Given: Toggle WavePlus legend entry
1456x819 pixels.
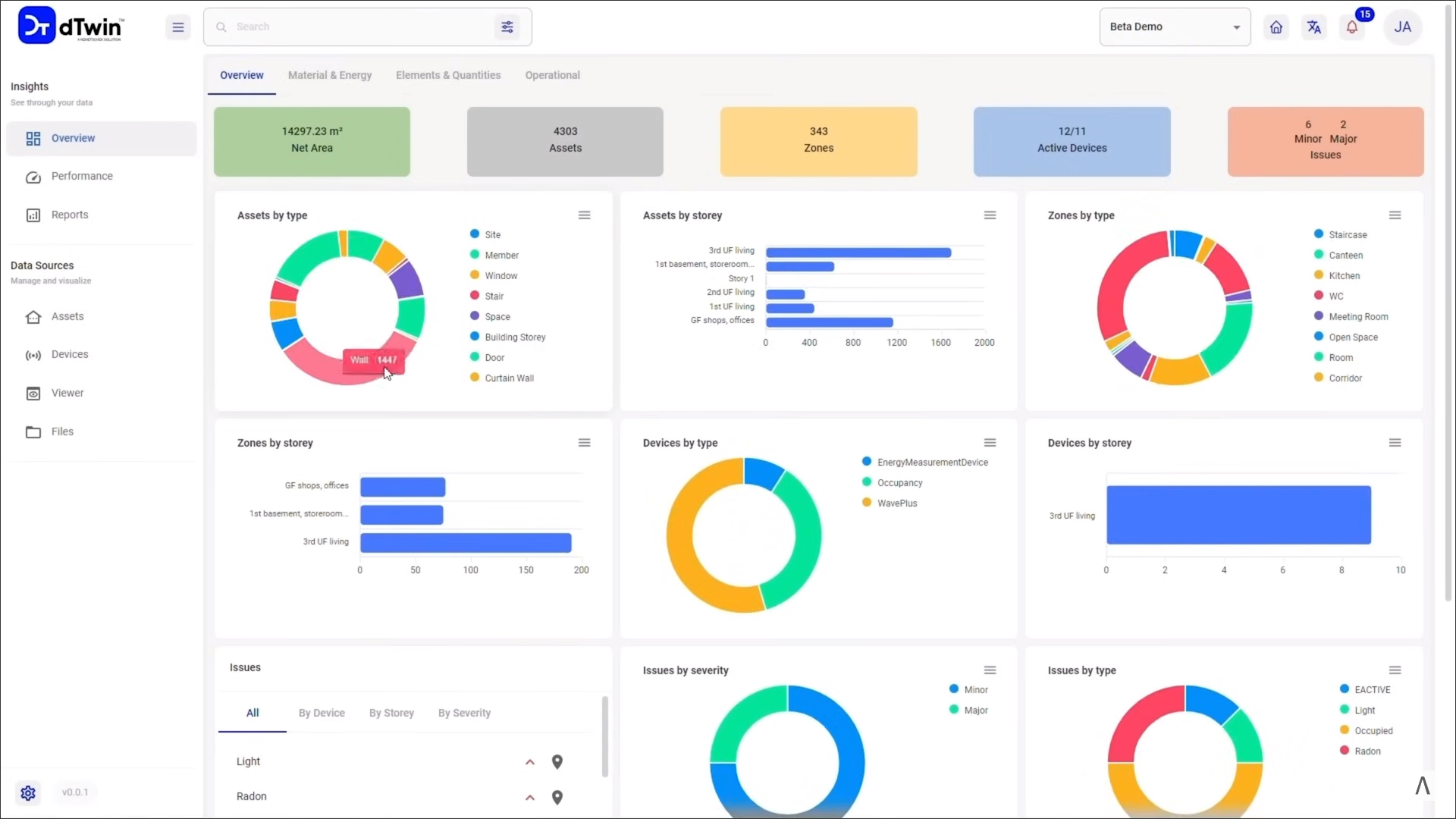Looking at the screenshot, I should [890, 504].
